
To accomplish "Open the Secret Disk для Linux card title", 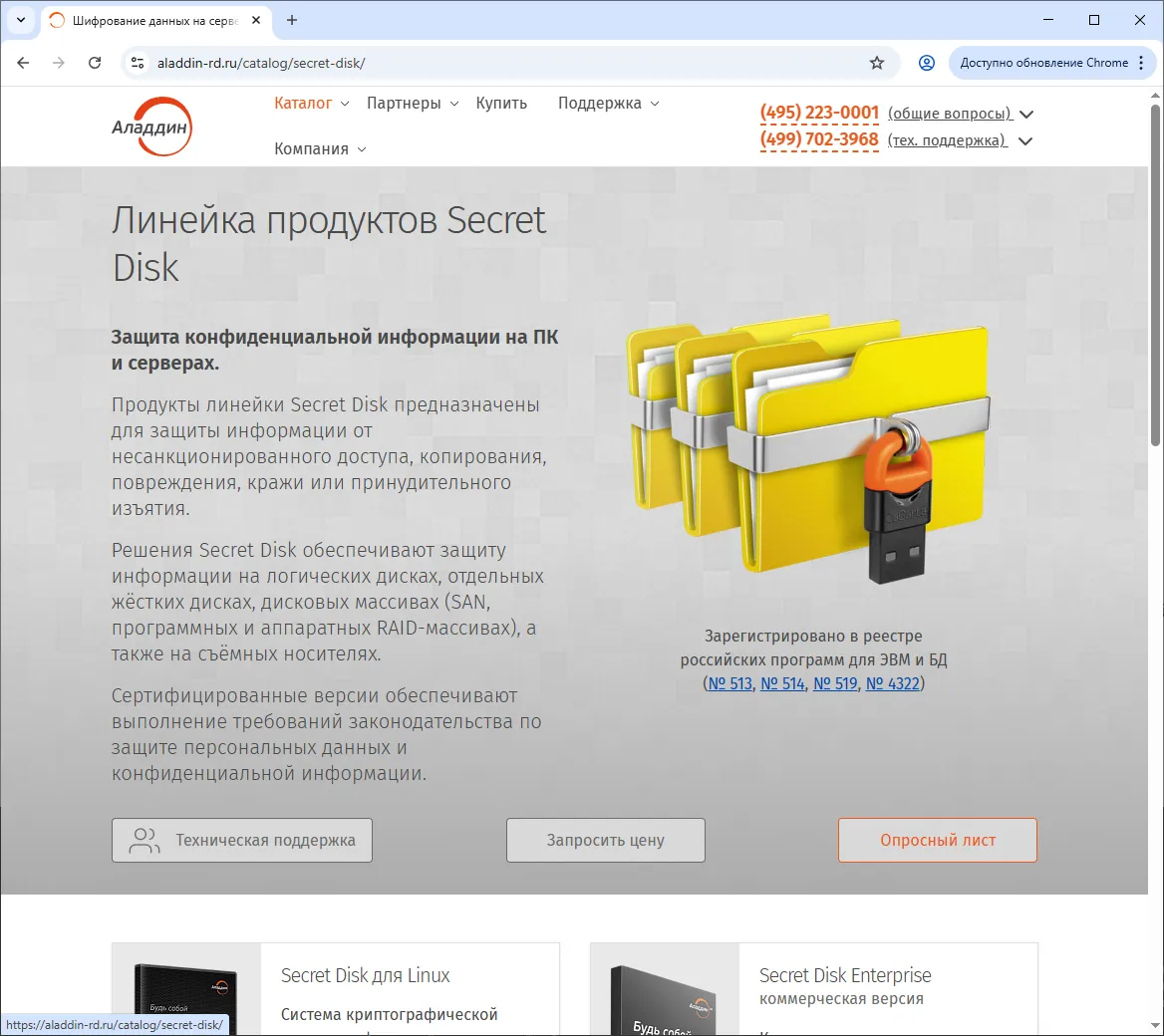I will (365, 975).
